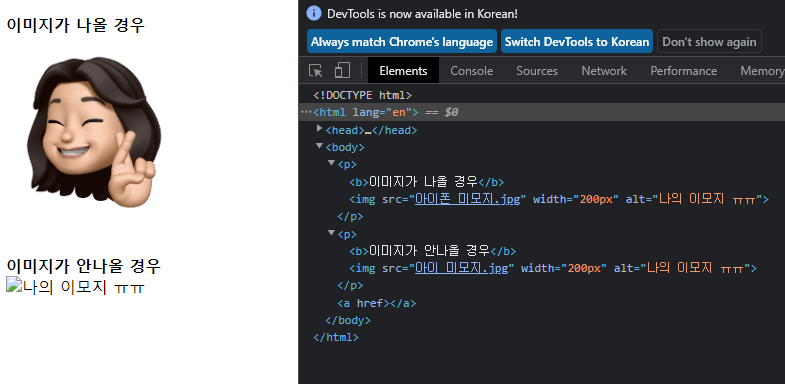Select the closing /body tag line
The image size is (785, 384).
tap(348, 320)
